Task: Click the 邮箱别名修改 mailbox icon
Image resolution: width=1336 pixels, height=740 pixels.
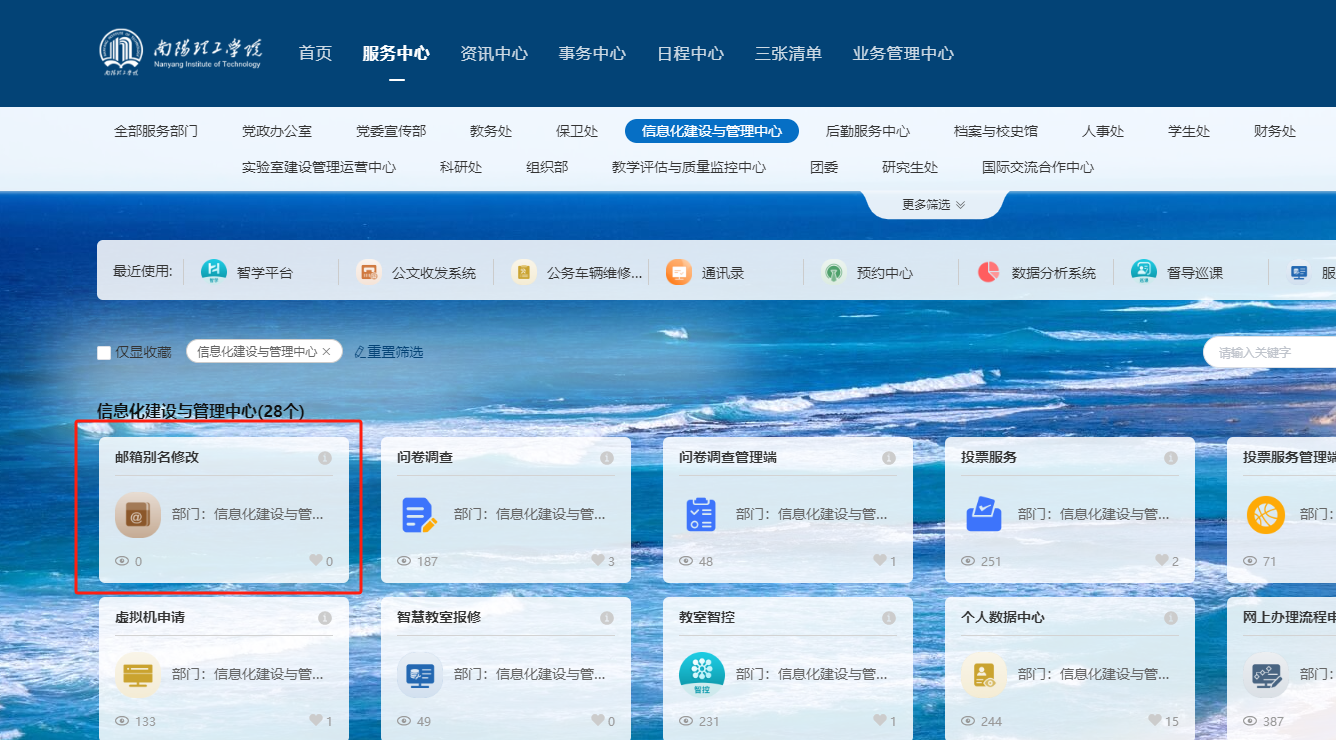Action: point(138,515)
